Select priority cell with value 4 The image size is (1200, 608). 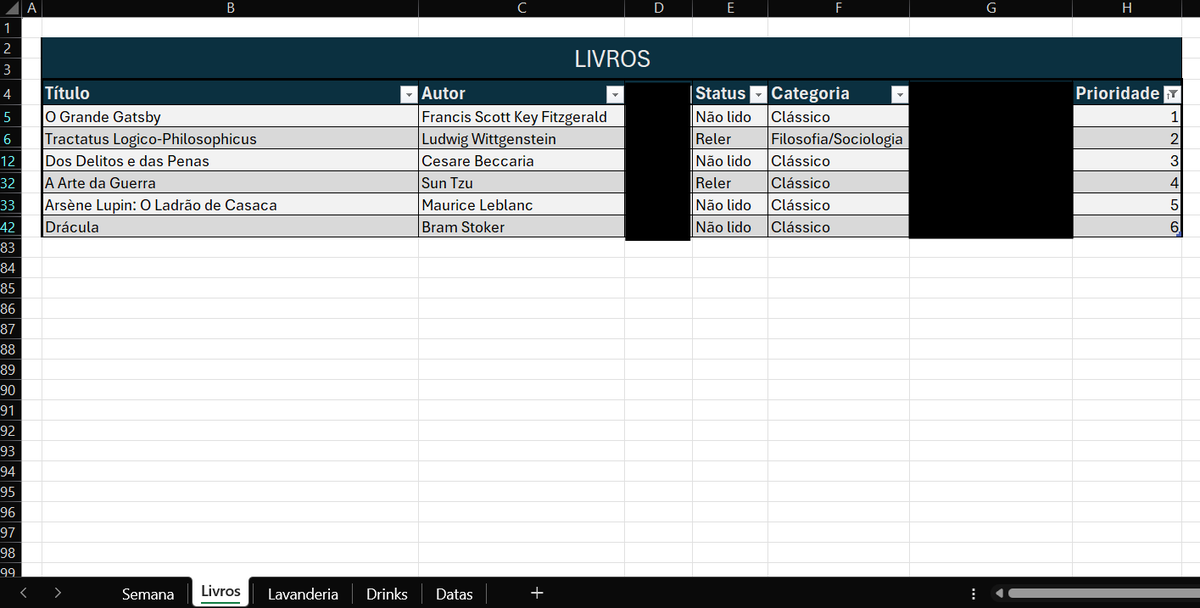pyautogui.click(x=1127, y=183)
